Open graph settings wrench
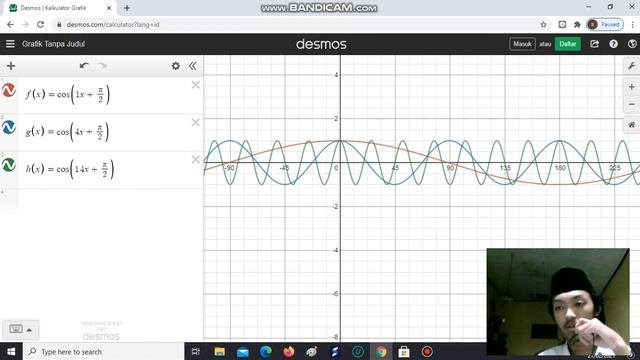Viewport: 640px width, 360px height. click(631, 66)
